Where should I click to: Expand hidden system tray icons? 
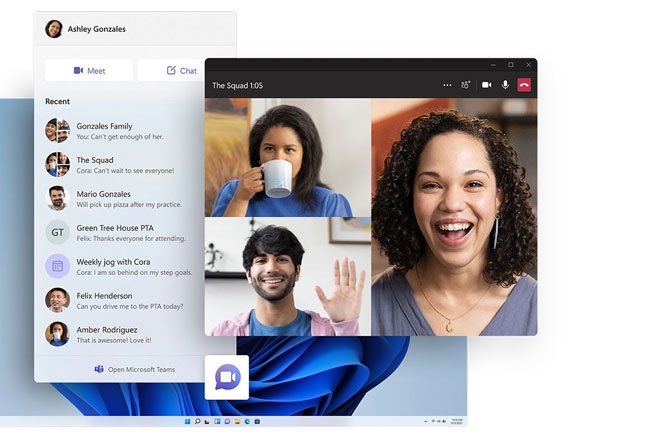(426, 421)
